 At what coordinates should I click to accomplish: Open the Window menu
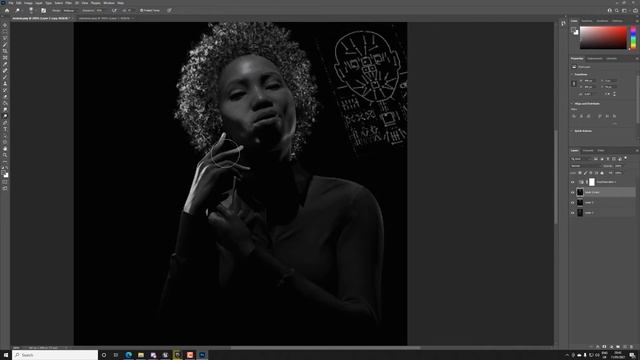tap(109, 3)
